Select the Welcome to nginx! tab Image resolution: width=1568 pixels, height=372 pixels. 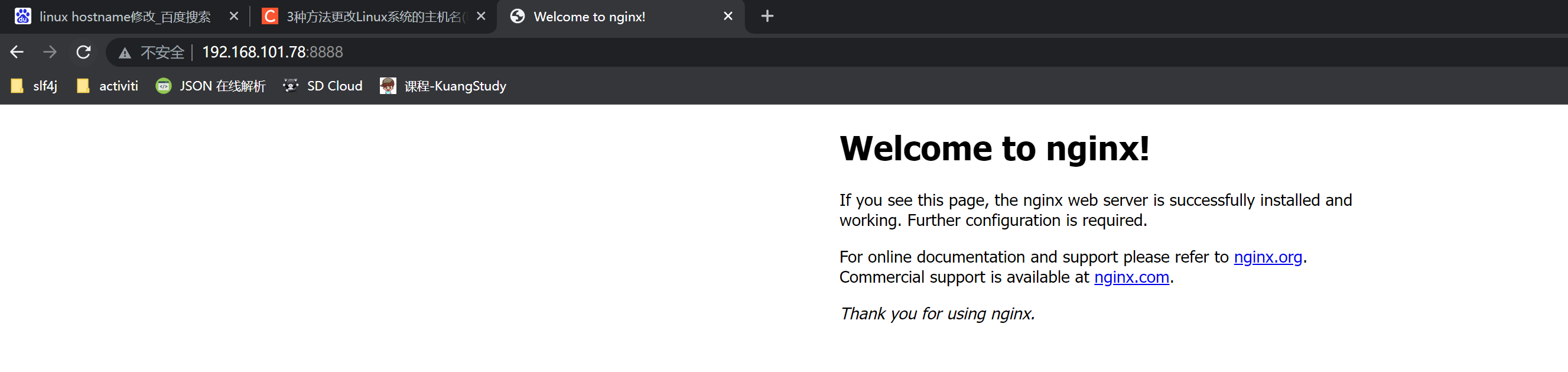coord(621,17)
